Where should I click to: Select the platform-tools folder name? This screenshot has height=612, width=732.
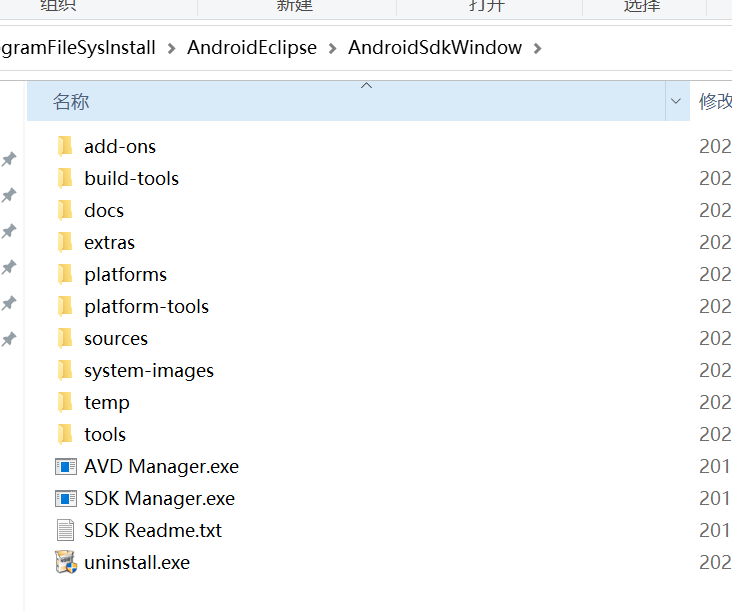coord(147,307)
